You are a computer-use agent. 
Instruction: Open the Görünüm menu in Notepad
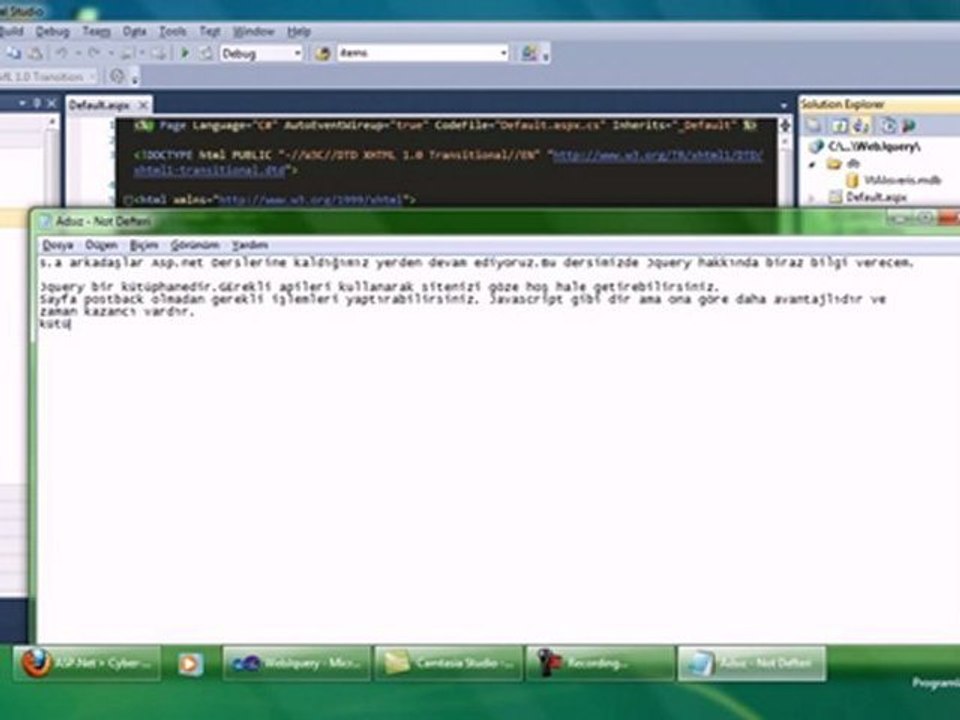pyautogui.click(x=195, y=246)
